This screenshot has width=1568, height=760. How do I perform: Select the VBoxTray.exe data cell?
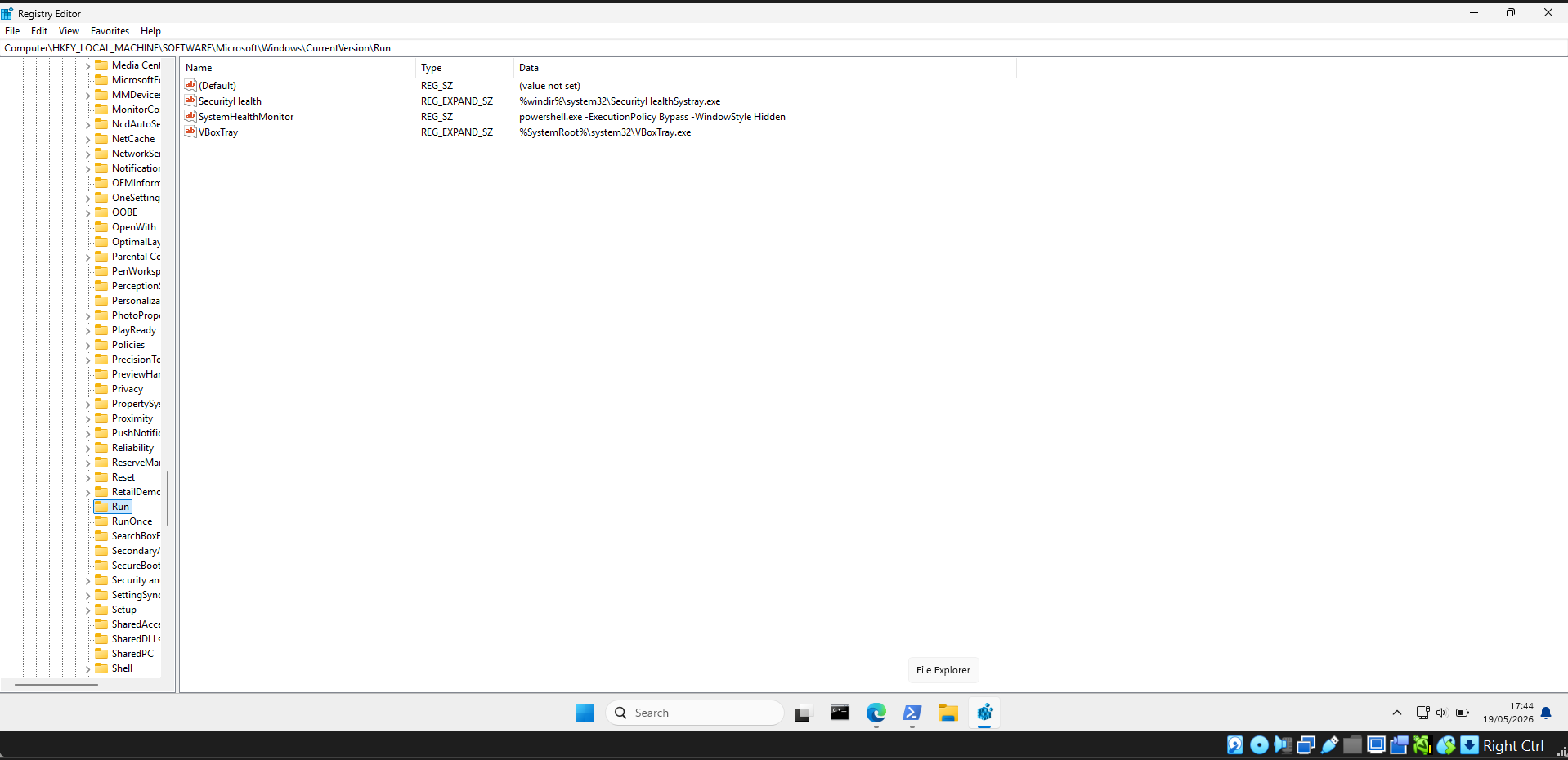pos(605,132)
